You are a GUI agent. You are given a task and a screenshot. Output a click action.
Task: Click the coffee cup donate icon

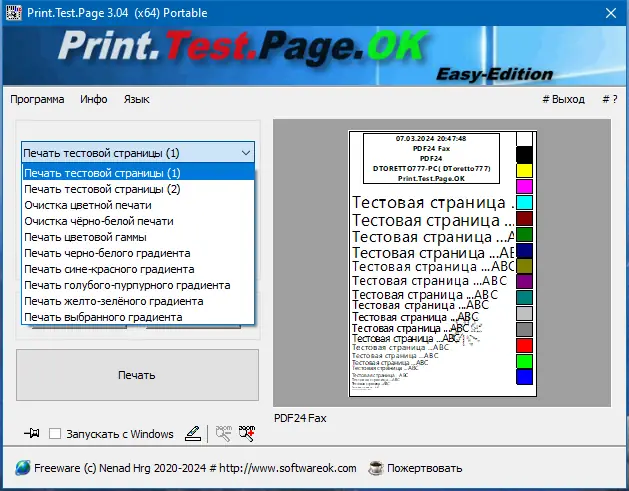point(376,468)
